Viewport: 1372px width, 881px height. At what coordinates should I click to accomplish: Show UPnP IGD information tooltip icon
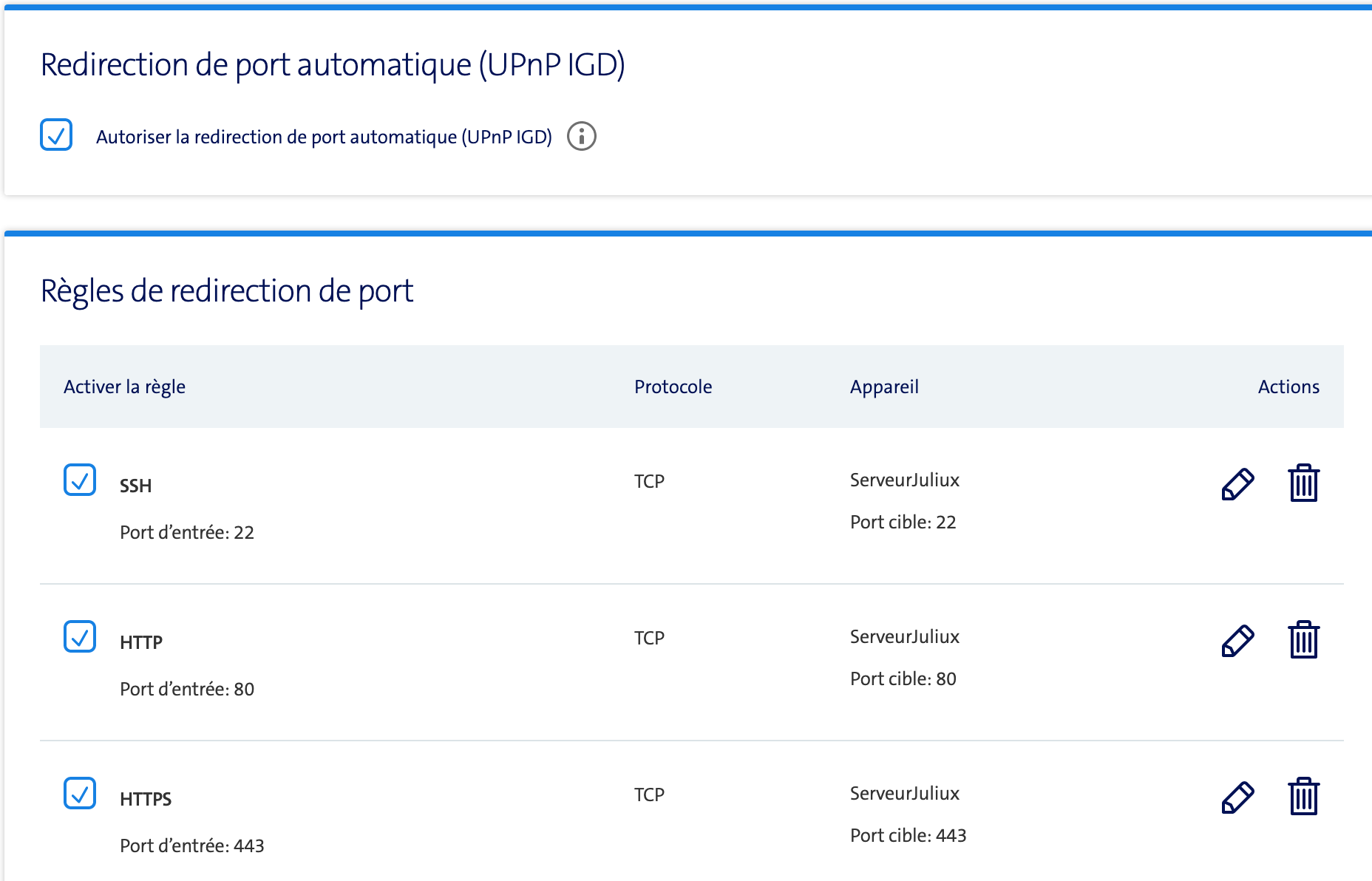[x=582, y=136]
